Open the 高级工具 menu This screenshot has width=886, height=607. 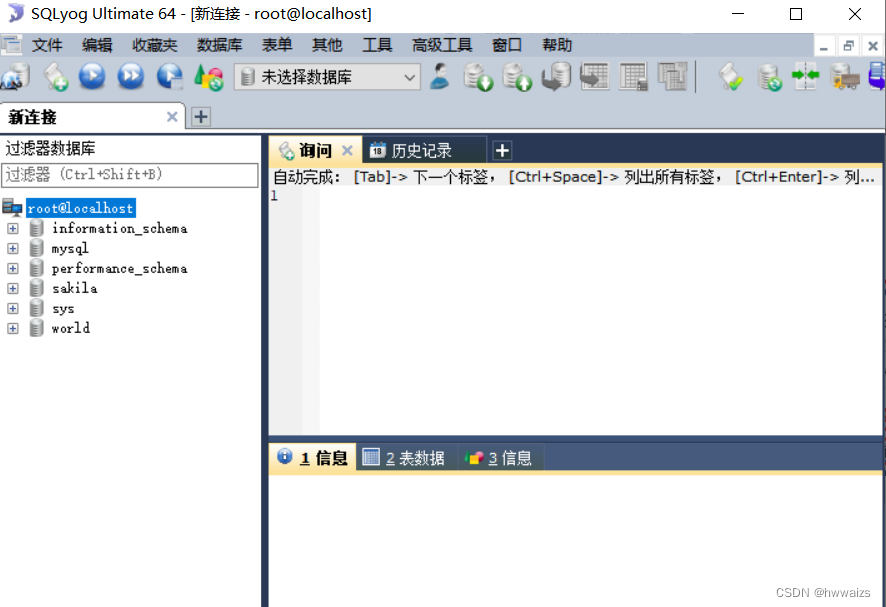coord(442,45)
